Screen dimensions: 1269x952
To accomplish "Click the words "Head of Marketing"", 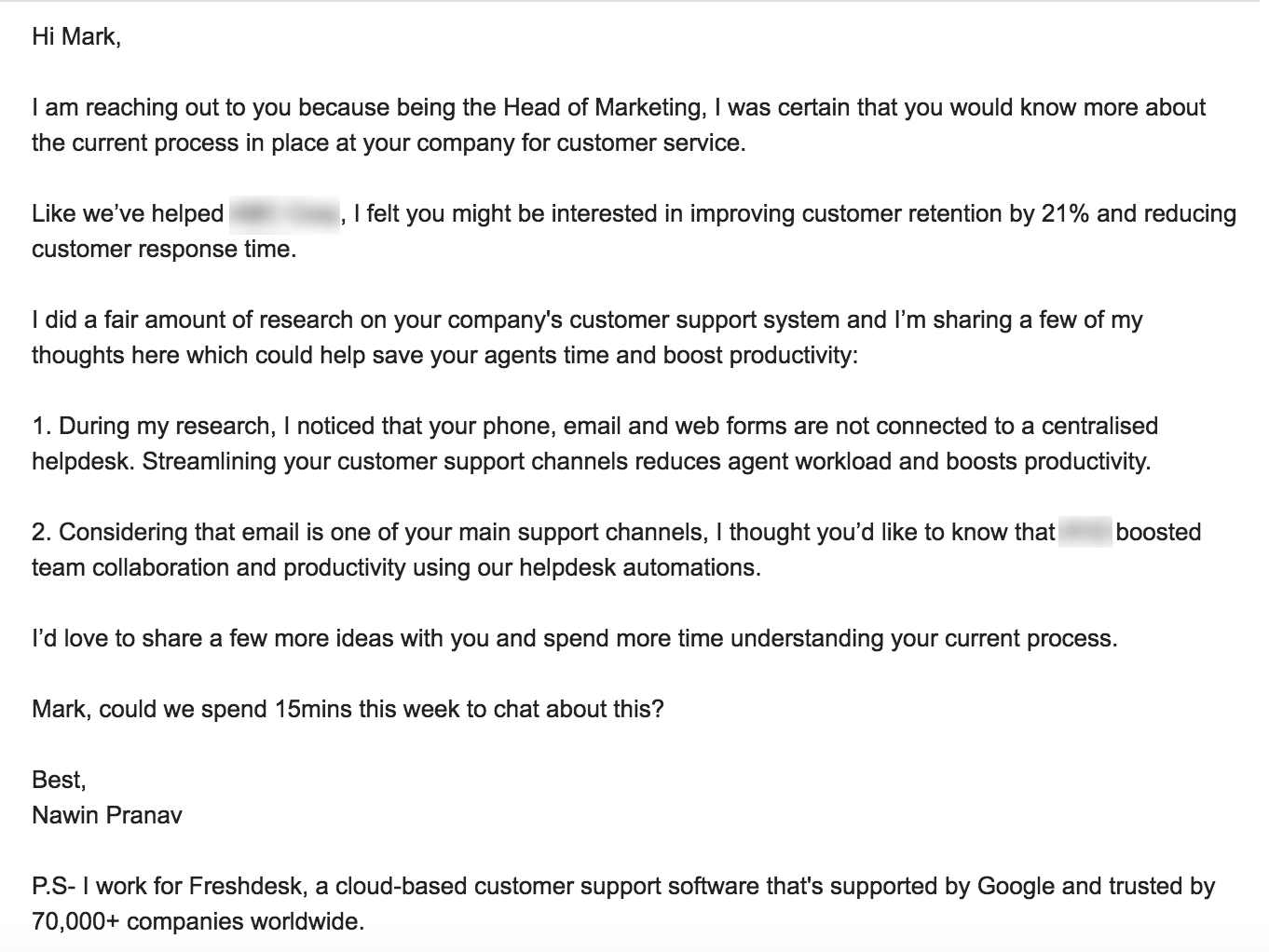I will [x=602, y=108].
